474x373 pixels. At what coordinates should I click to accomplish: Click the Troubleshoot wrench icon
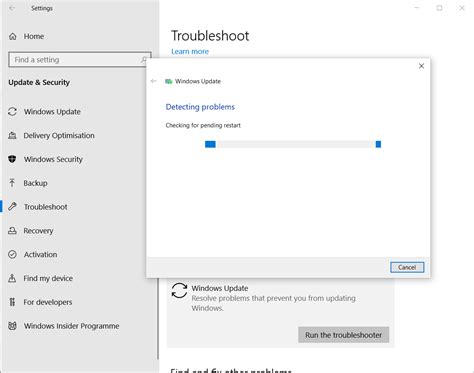pos(12,207)
